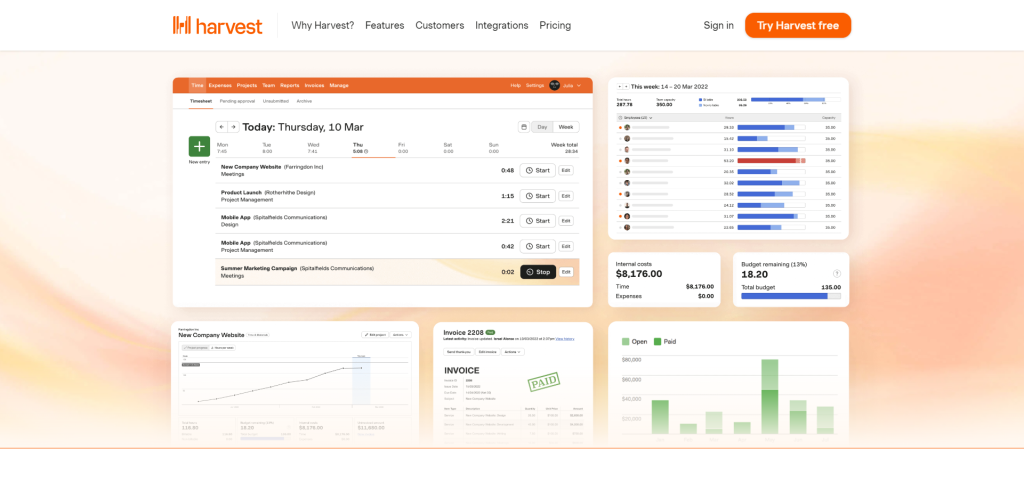Image resolution: width=1024 pixels, height=491 pixels.
Task: Select Mon in the week day strip
Action: pyautogui.click(x=223, y=148)
